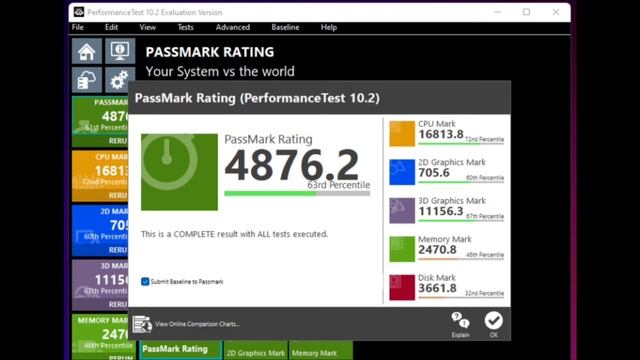Image resolution: width=640 pixels, height=360 pixels.
Task: Open the File menu
Action: (x=78, y=27)
